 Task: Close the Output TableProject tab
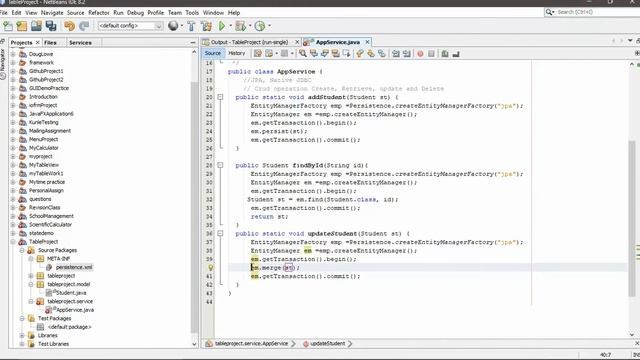297,42
